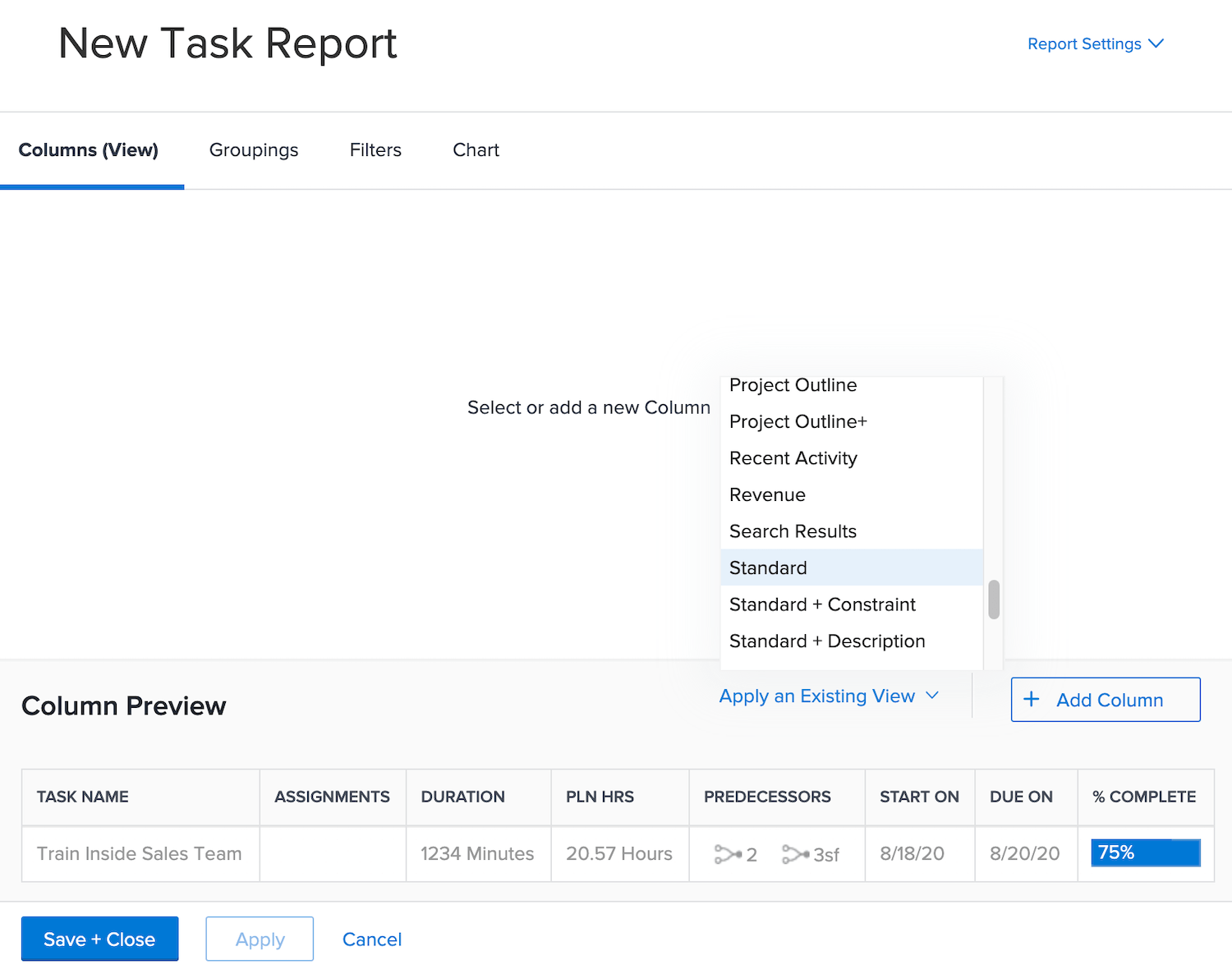Click the plus icon in Add Column
Screen dimensions: 1232x974
tap(1032, 699)
